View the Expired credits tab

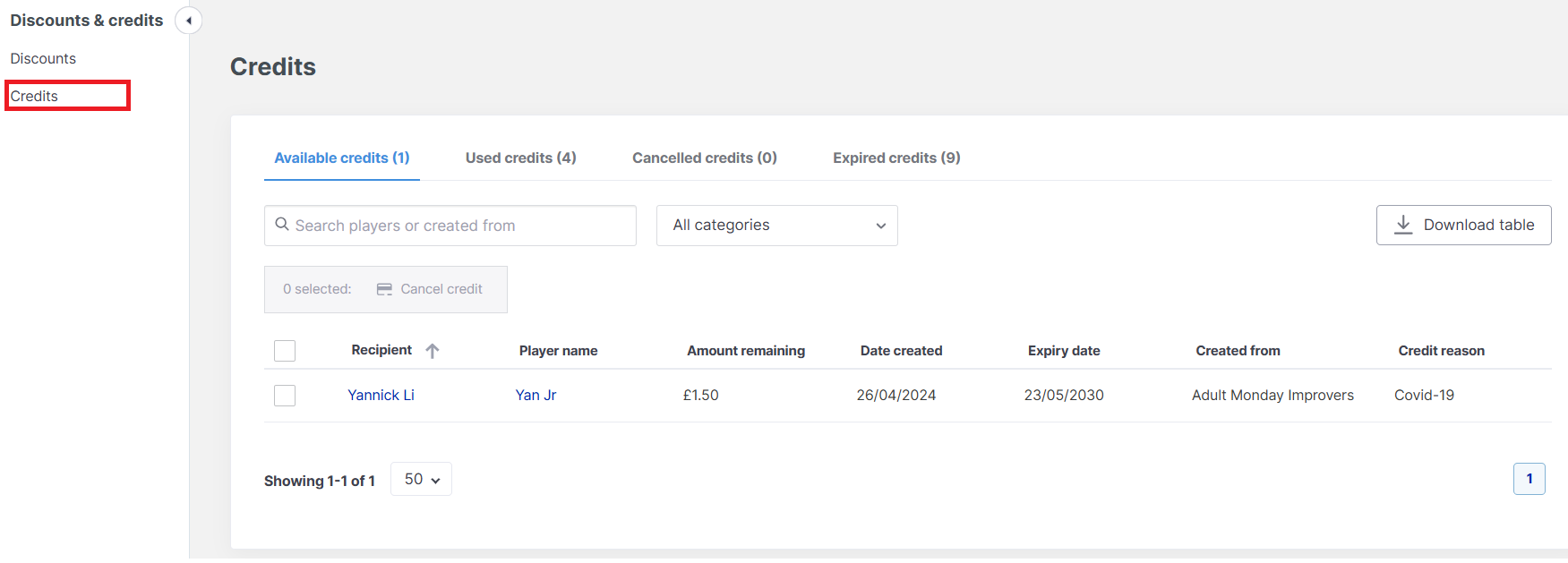[896, 158]
